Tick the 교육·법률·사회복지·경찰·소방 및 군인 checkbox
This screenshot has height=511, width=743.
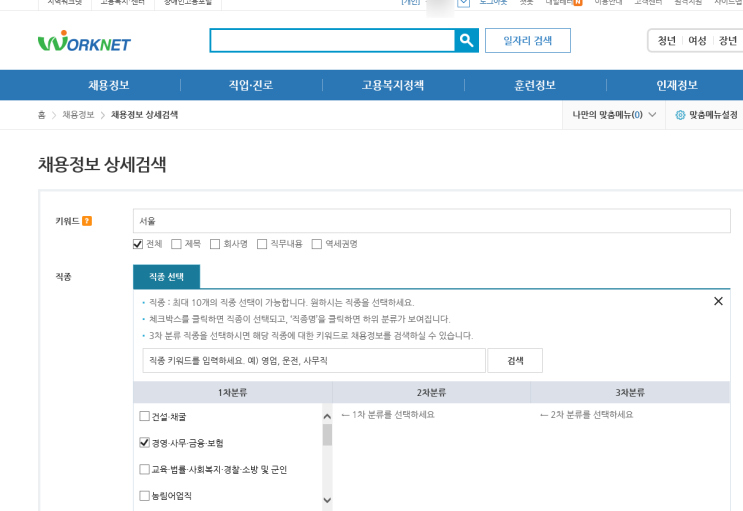point(145,469)
